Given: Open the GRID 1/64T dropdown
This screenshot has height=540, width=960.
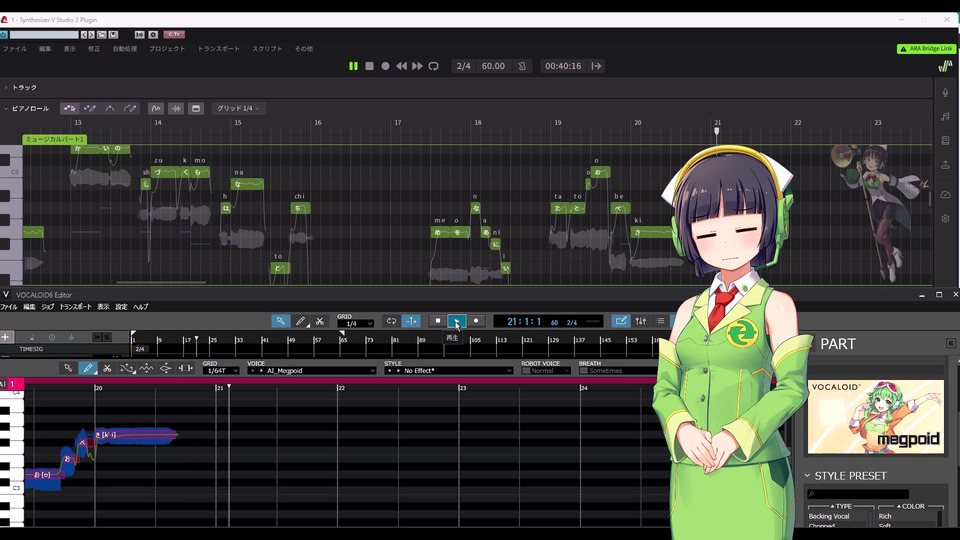Looking at the screenshot, I should click(221, 370).
